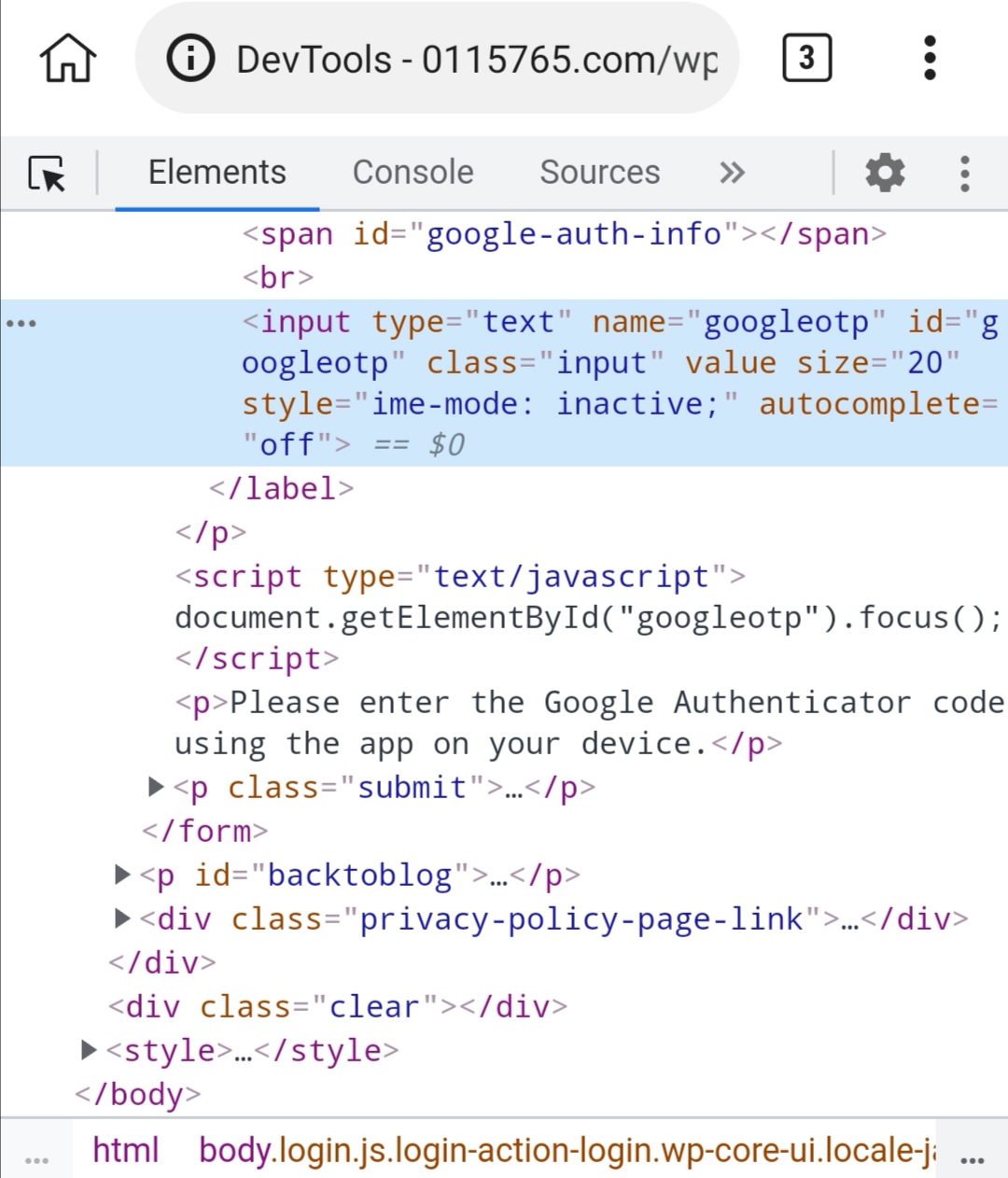Viewport: 1008px width, 1178px height.
Task: Select the backtoblog paragraph node text
Action: 359,875
